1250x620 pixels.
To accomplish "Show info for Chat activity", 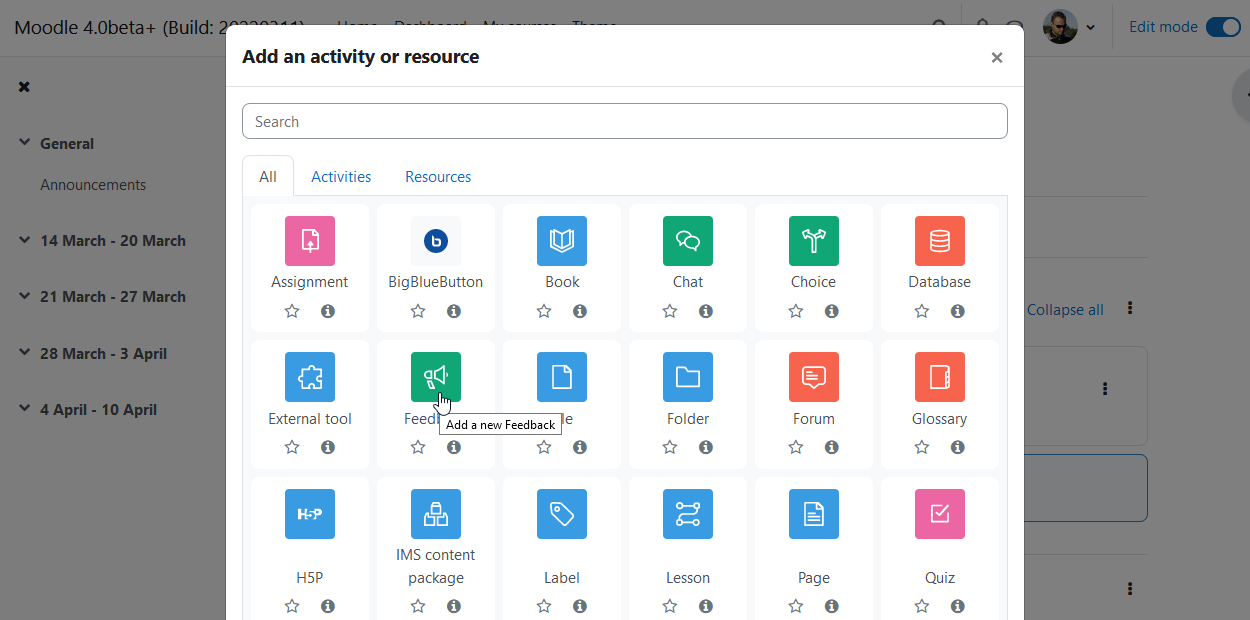I will click(706, 311).
